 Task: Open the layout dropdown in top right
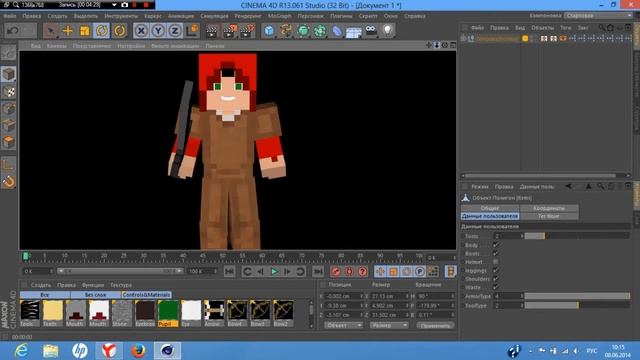click(598, 16)
